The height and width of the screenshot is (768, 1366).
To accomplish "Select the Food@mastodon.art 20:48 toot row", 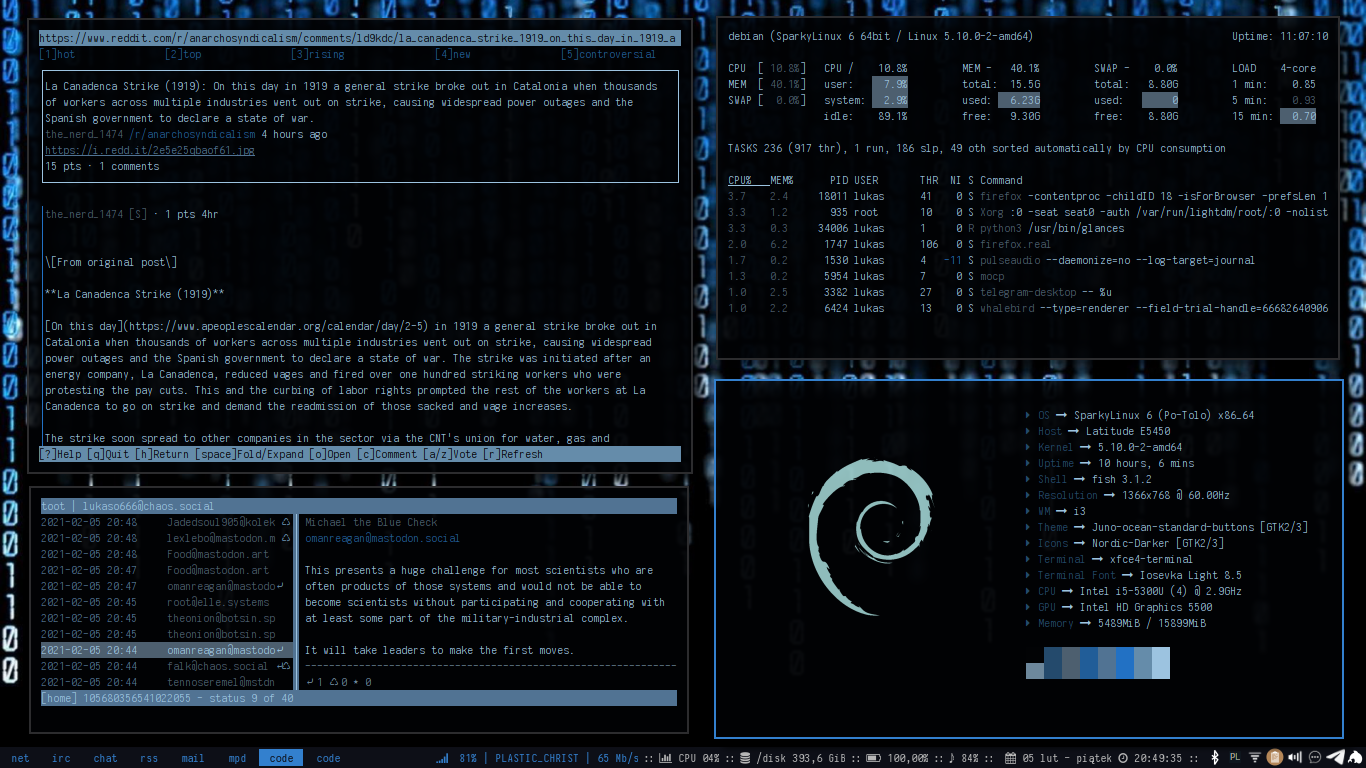I will coord(167,554).
